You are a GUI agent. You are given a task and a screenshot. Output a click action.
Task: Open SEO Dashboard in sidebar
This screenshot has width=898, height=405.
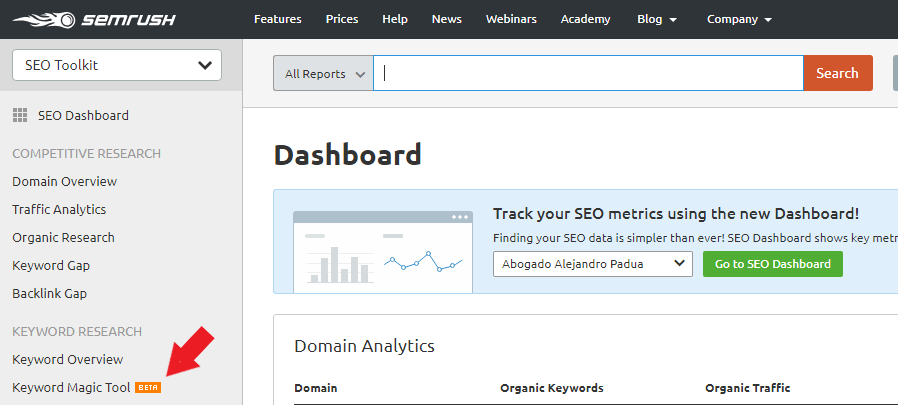point(83,116)
